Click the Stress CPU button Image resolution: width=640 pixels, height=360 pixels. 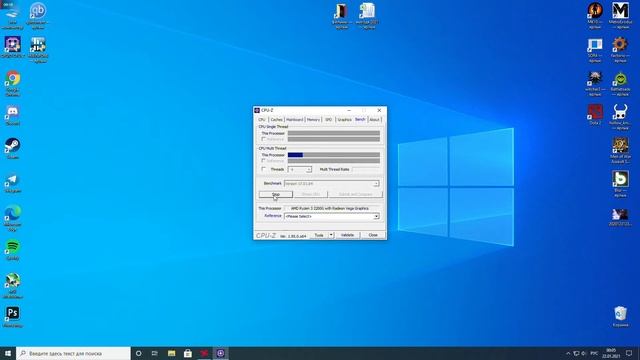311,194
